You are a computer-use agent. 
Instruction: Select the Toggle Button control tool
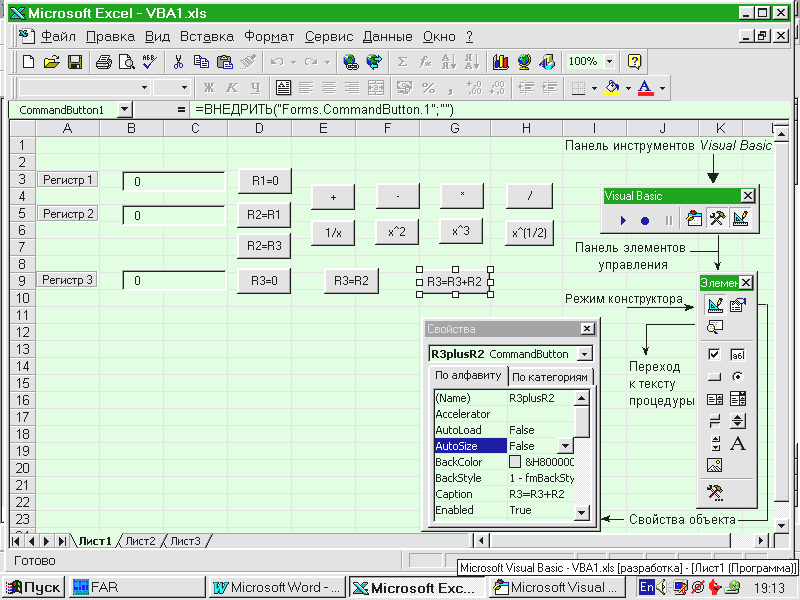point(714,421)
